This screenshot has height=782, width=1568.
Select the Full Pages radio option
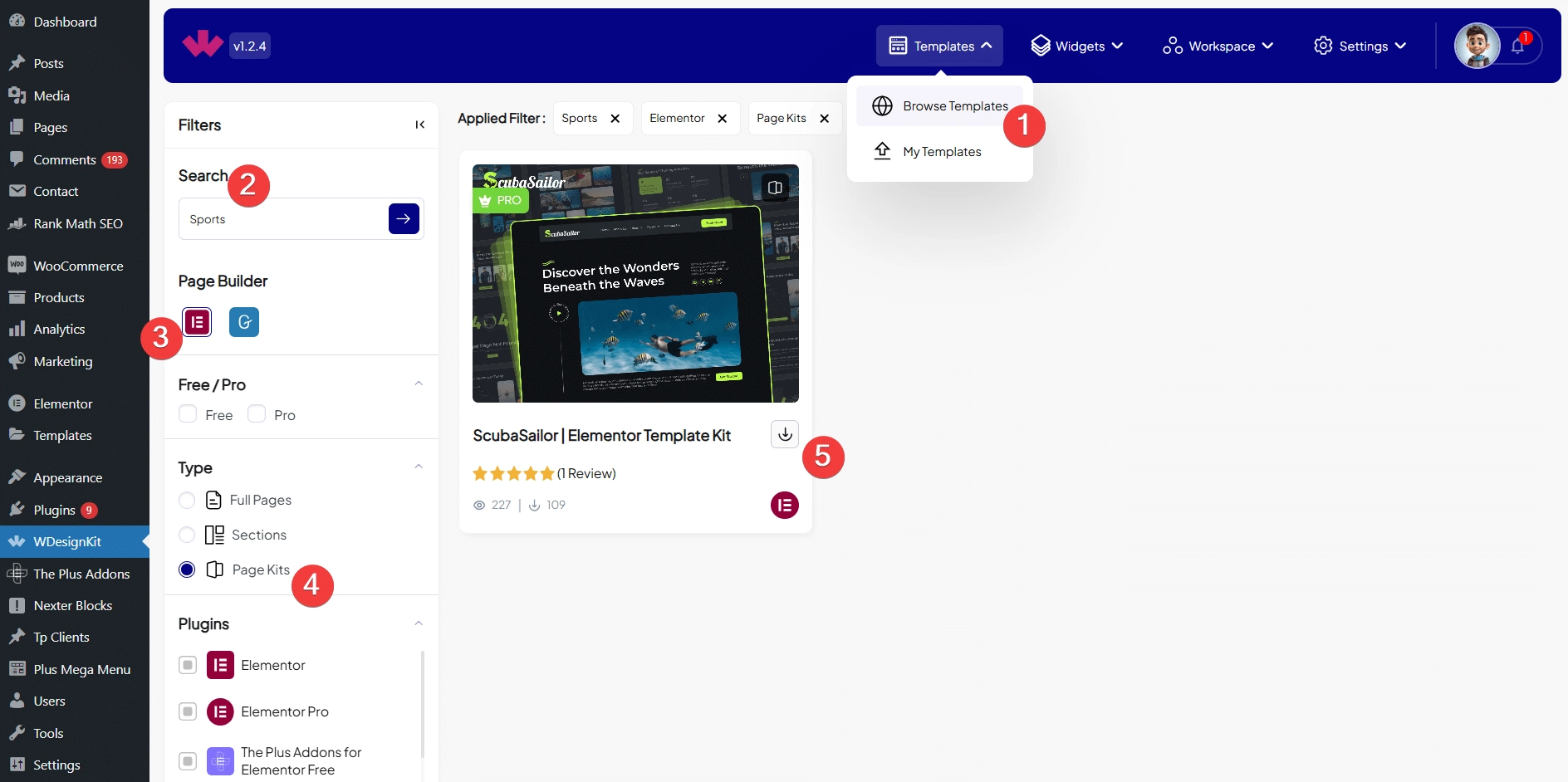[x=188, y=500]
